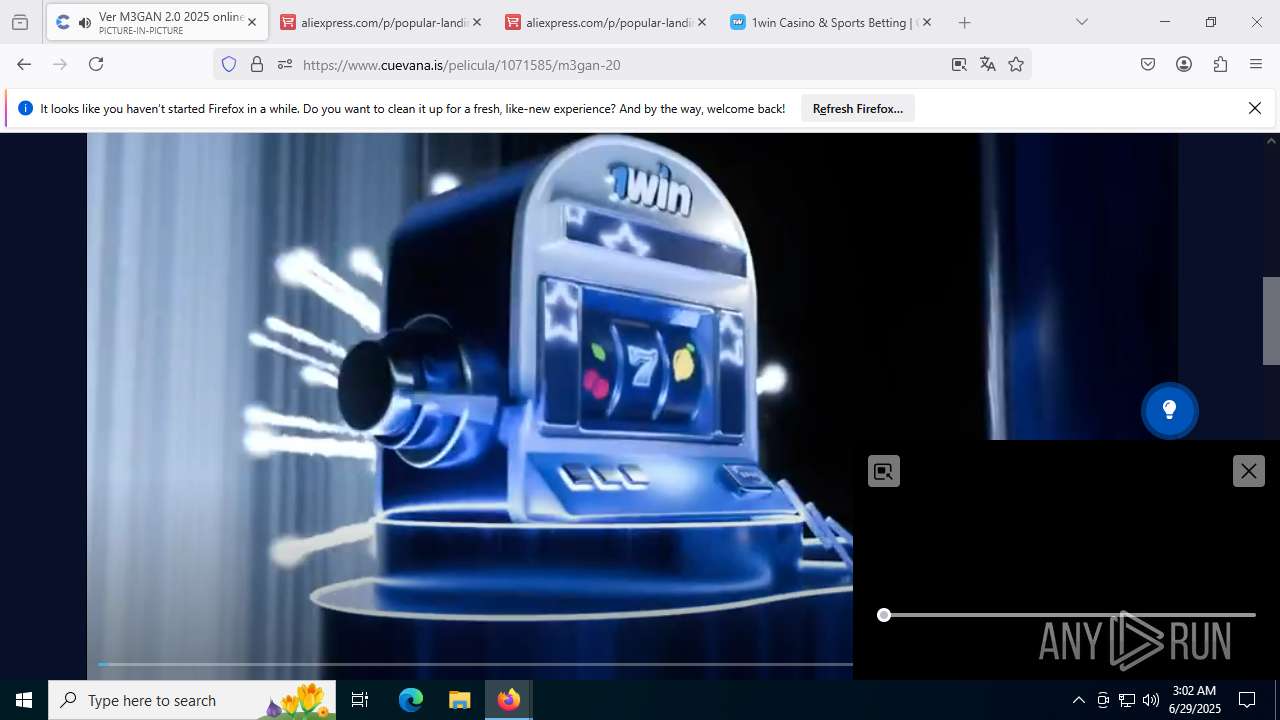Open Task View on taskbar

point(360,700)
